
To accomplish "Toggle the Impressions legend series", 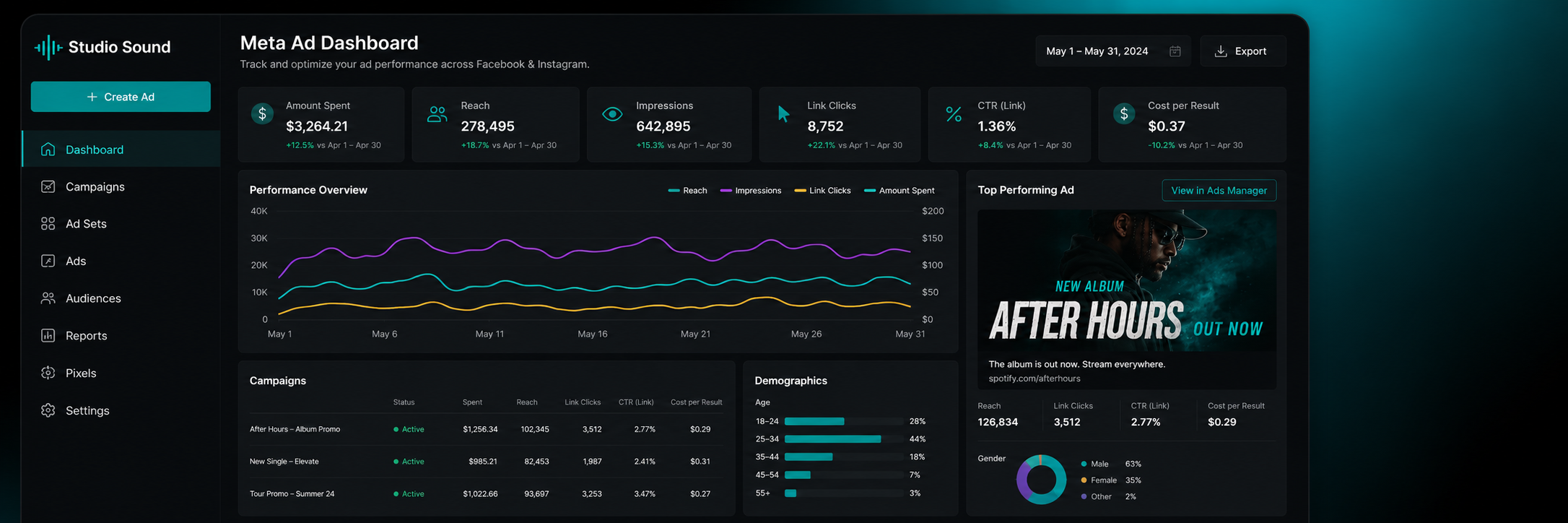I will pos(751,191).
